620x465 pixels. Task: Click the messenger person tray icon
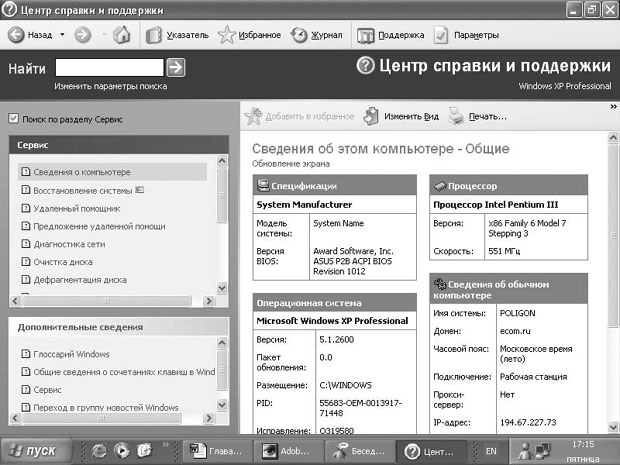tap(525, 450)
